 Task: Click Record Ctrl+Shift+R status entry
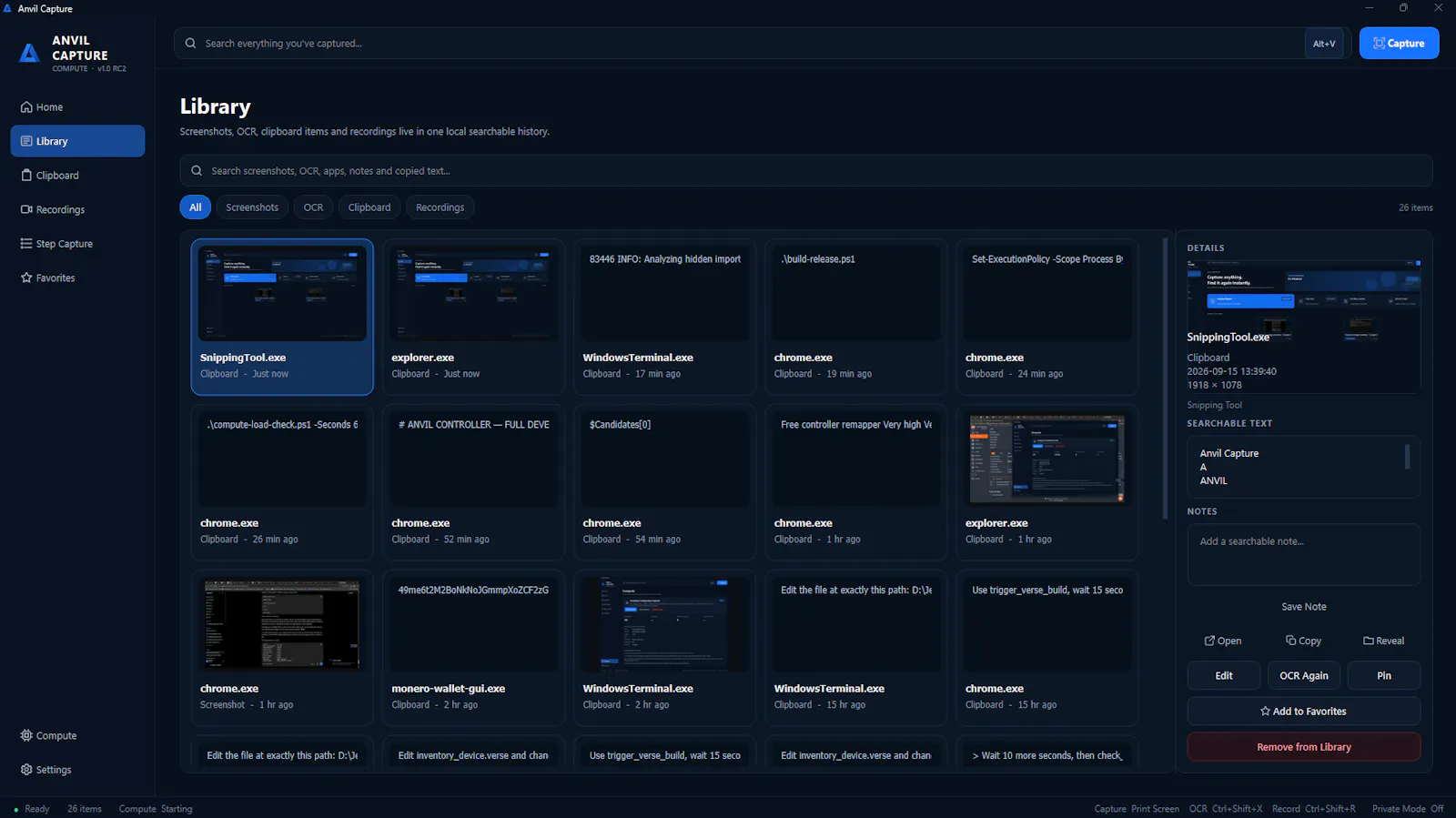1314,809
